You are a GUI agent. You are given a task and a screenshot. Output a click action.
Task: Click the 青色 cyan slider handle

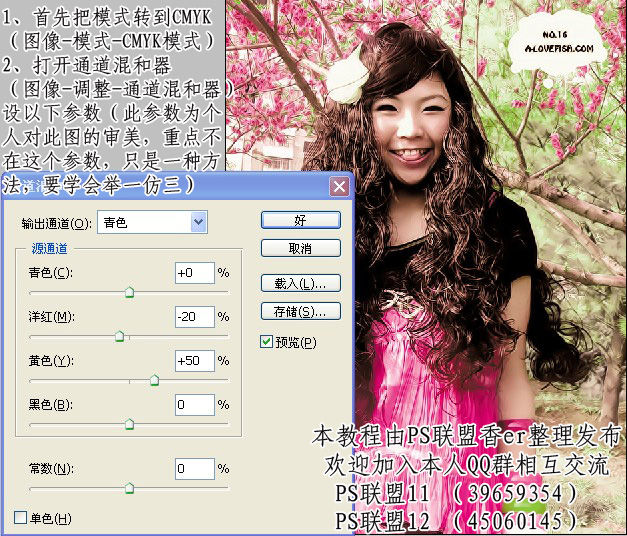coord(129,293)
